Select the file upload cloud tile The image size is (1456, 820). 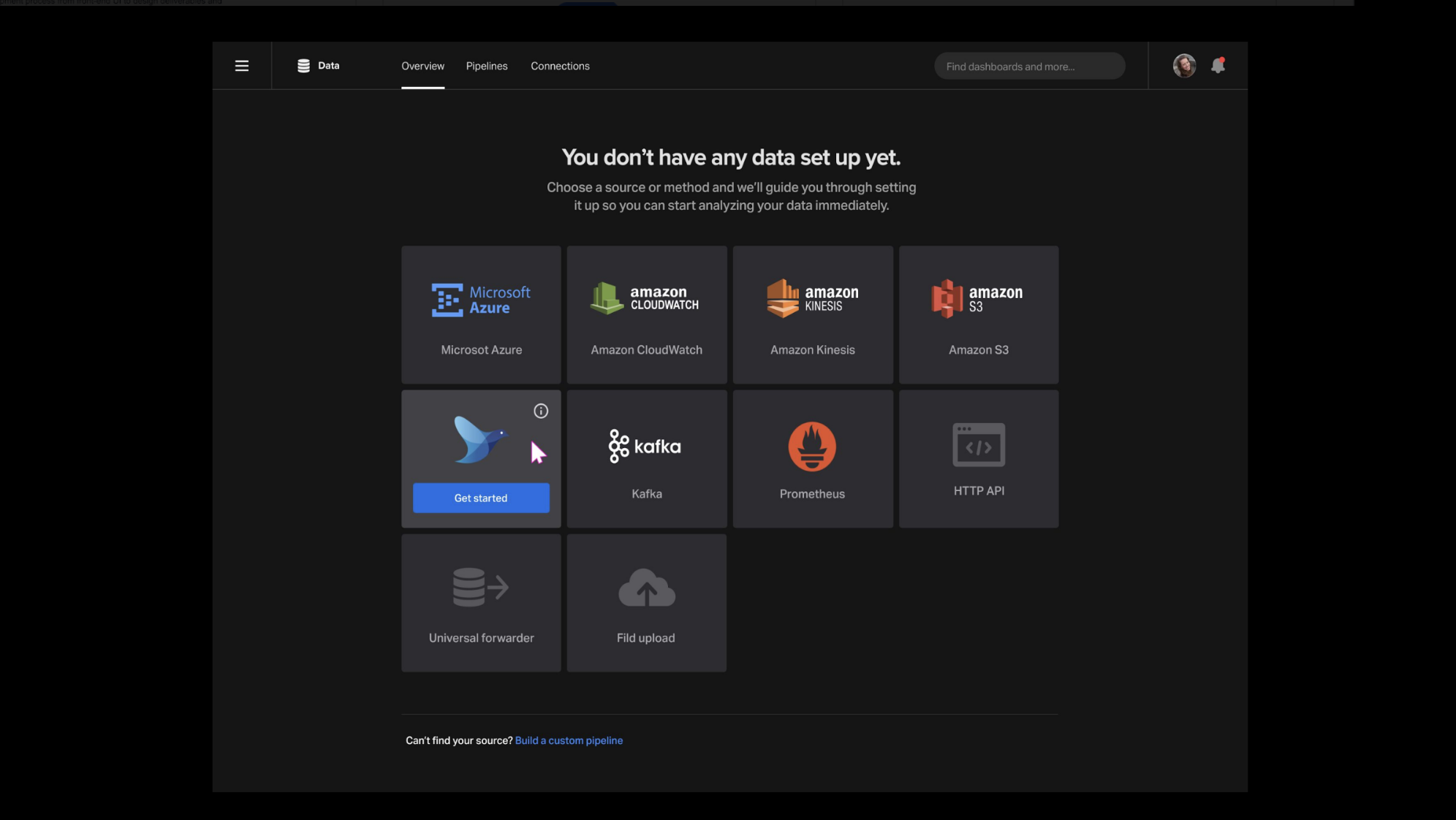coord(647,603)
